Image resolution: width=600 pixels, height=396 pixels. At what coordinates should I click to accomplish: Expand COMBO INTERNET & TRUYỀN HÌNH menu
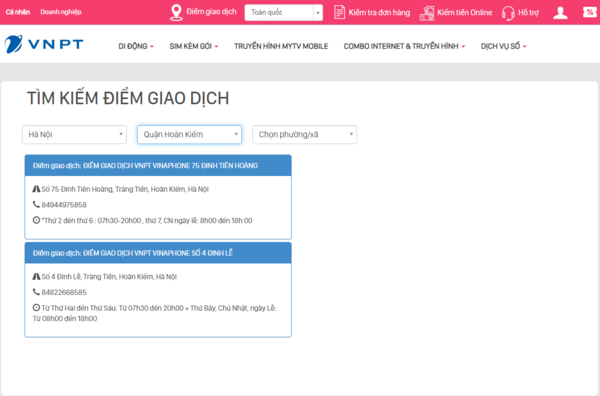pos(404,46)
